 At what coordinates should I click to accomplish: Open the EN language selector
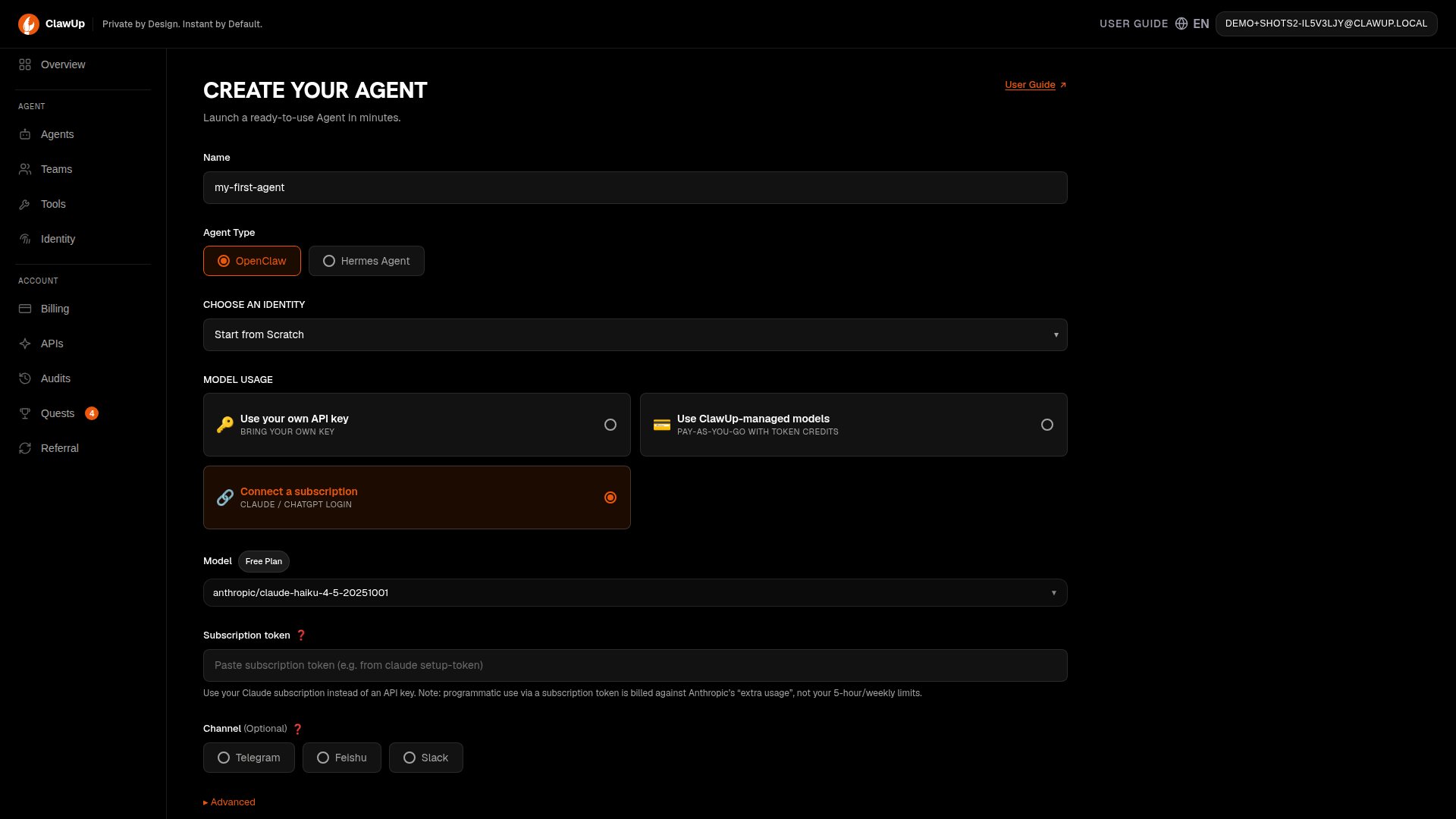1201,24
